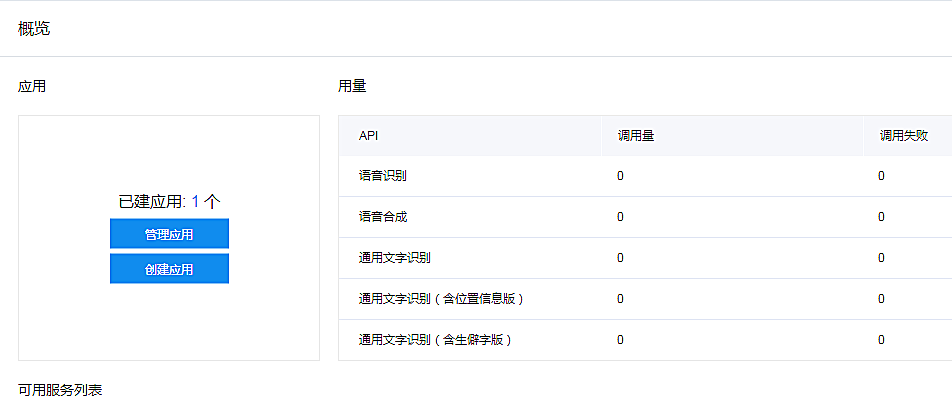Select the 语音识别 row label
The image size is (952, 399).
(383, 176)
